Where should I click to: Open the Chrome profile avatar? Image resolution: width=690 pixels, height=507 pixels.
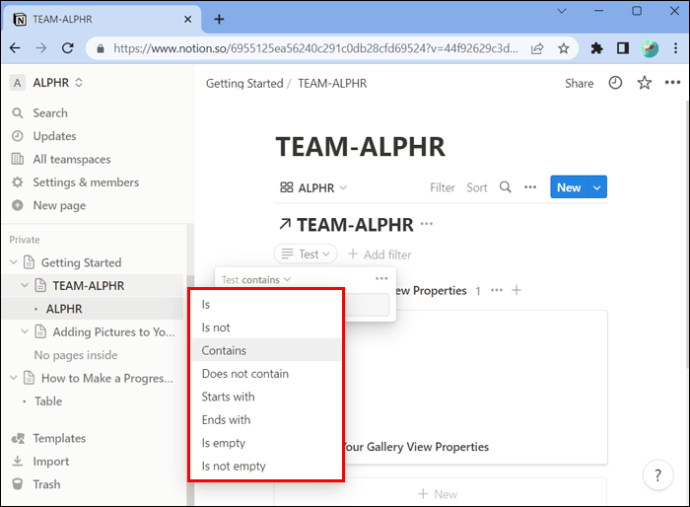tap(649, 48)
